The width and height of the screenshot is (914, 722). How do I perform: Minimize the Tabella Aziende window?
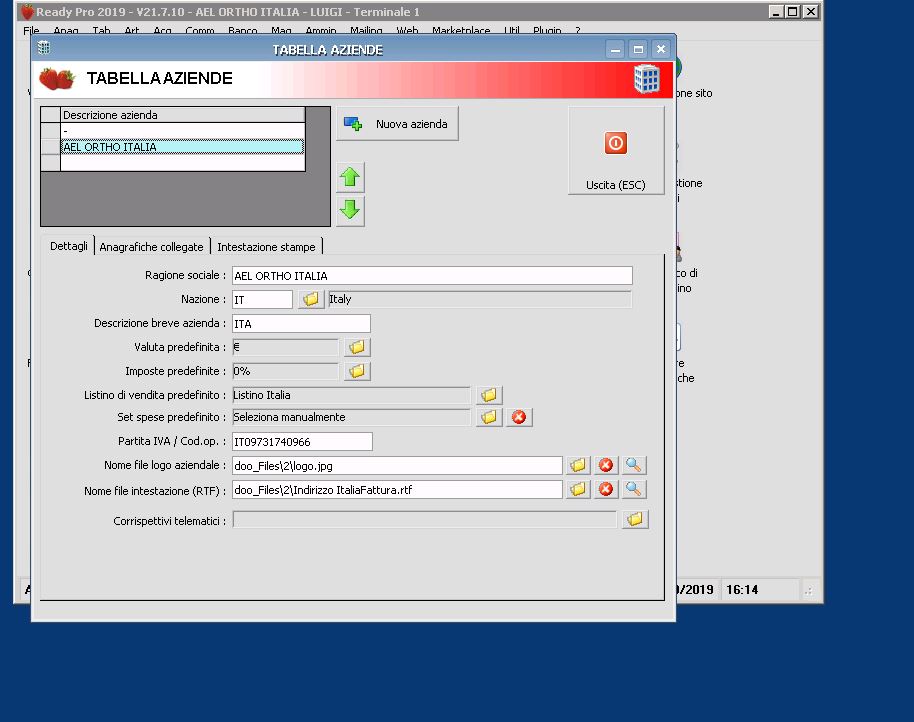[x=615, y=50]
